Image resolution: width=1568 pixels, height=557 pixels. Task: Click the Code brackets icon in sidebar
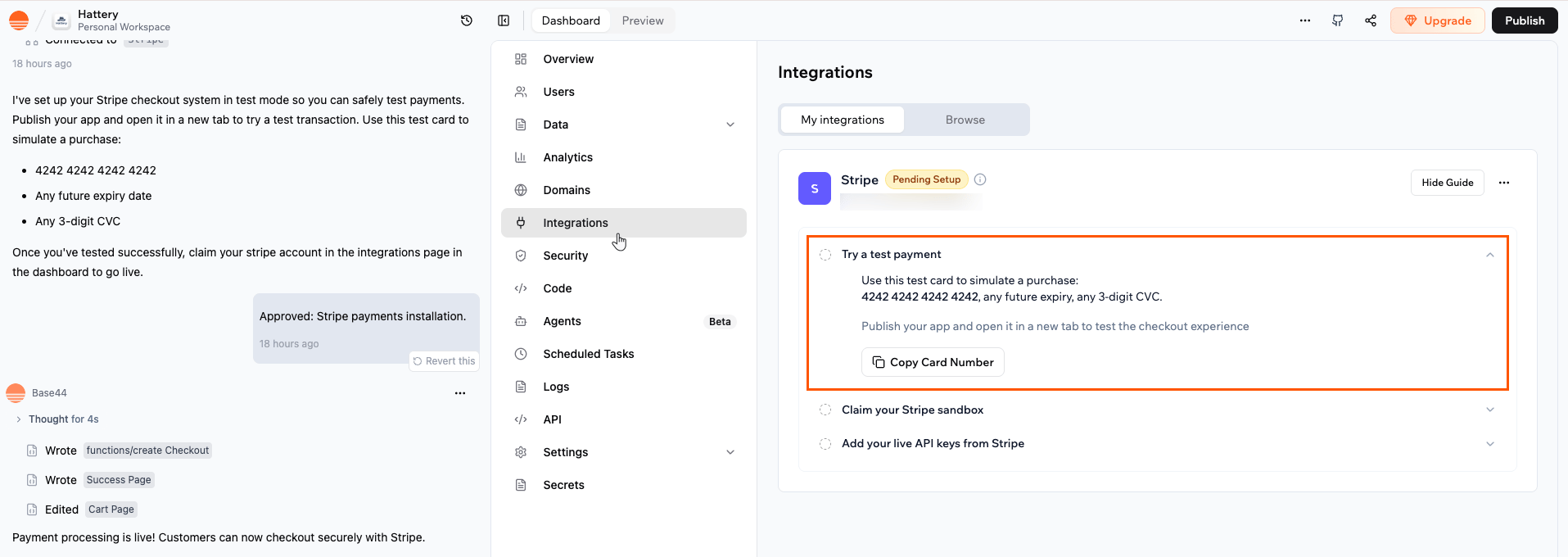(521, 288)
